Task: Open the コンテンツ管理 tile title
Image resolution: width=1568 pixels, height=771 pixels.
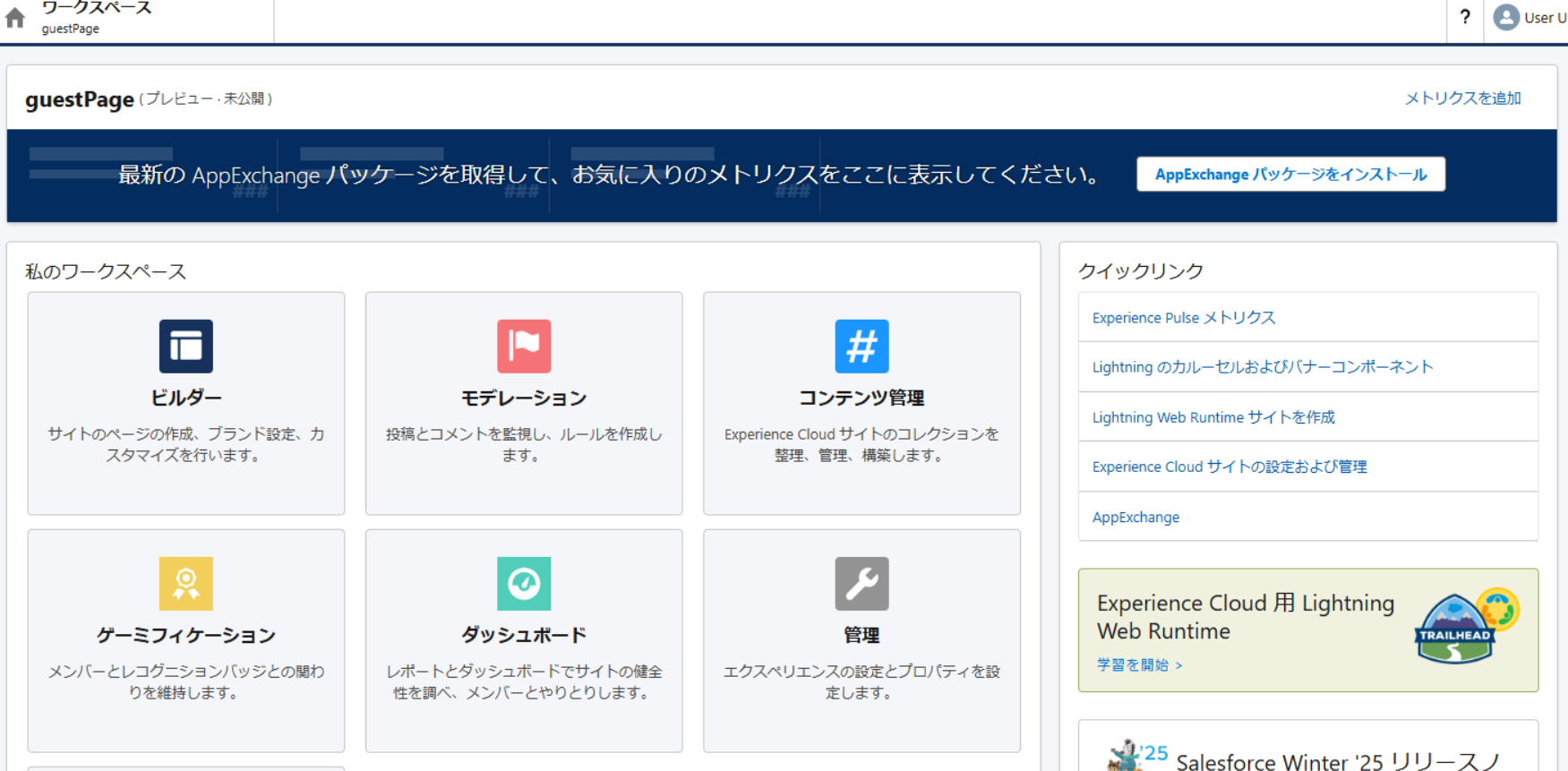Action: click(x=861, y=398)
